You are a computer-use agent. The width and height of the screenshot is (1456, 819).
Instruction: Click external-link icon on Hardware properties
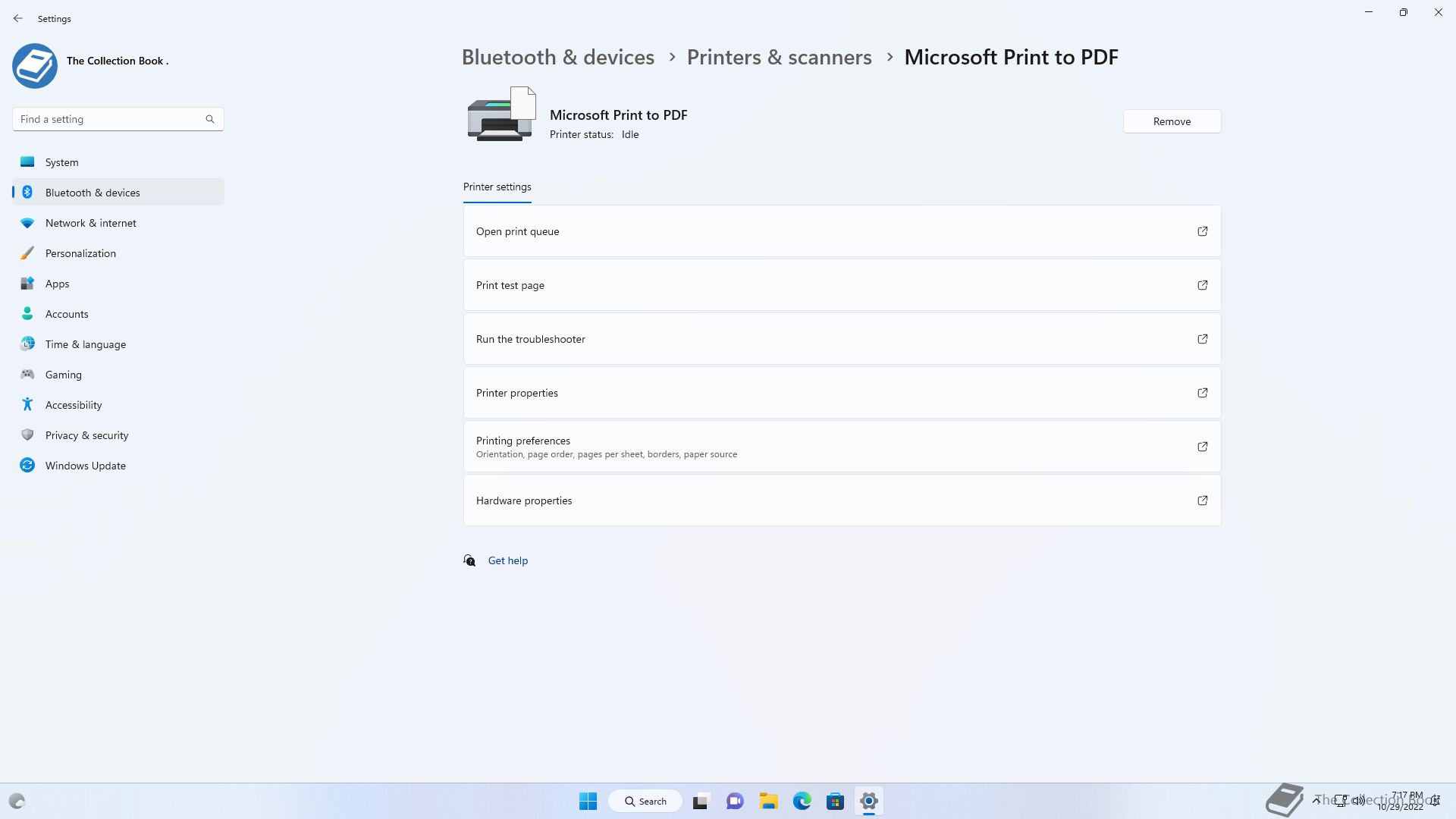[x=1203, y=500]
